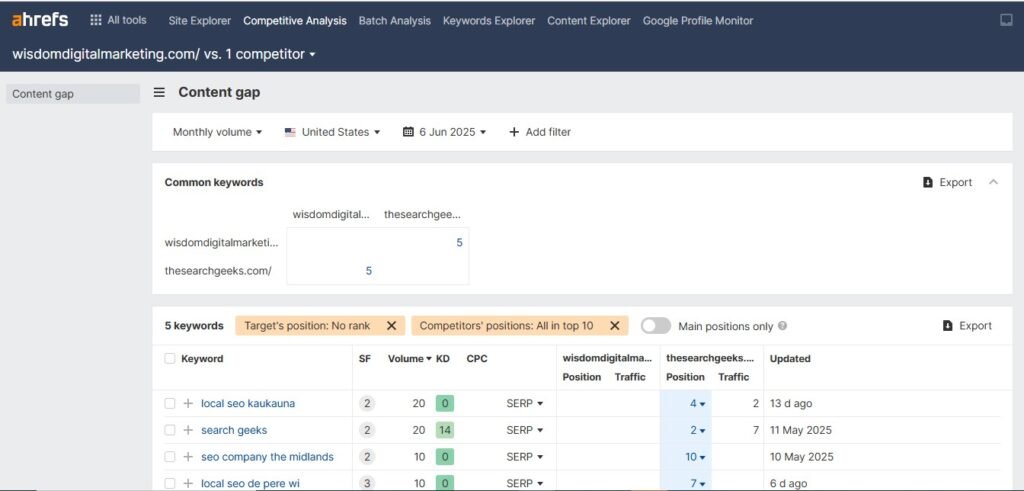This screenshot has height=491, width=1024.
Task: Click the Keyword column header
Action: (202, 358)
